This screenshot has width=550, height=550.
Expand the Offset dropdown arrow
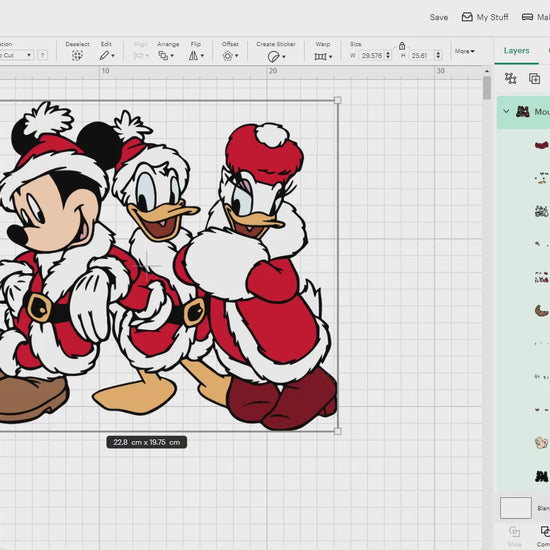pos(237,56)
